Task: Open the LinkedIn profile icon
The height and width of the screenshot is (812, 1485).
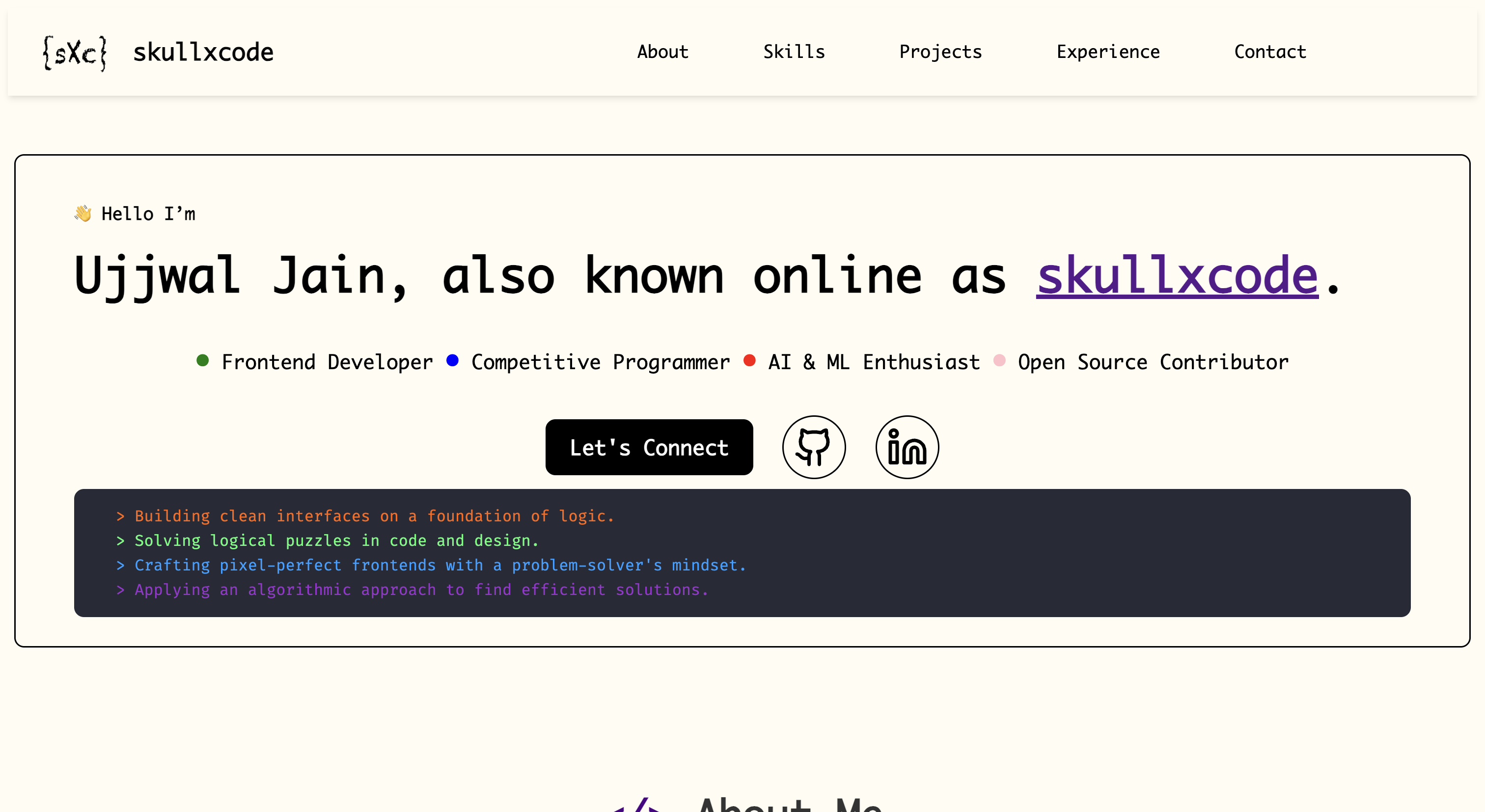Action: (907, 447)
